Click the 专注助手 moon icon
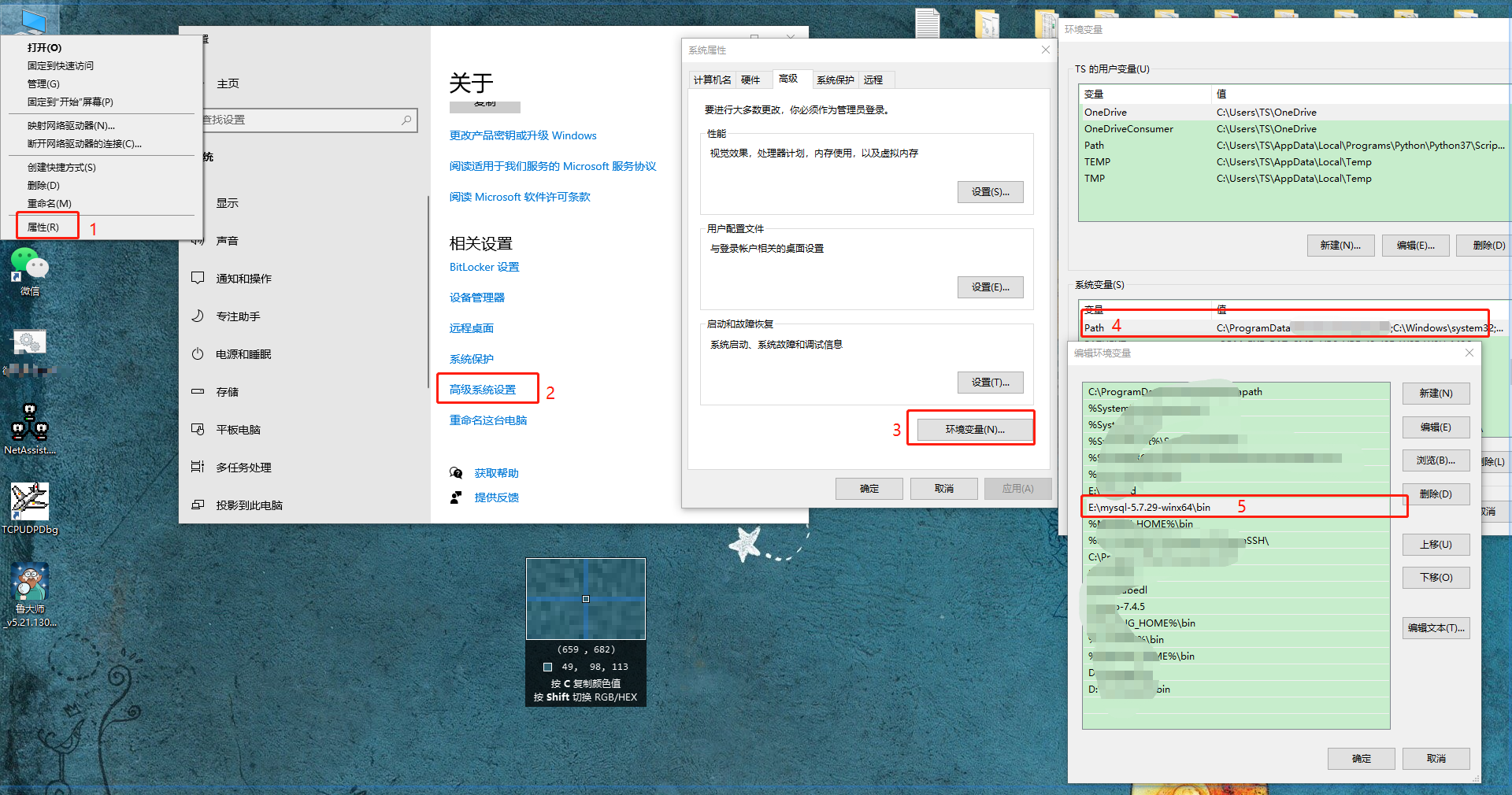The height and width of the screenshot is (795, 1512). (x=198, y=316)
